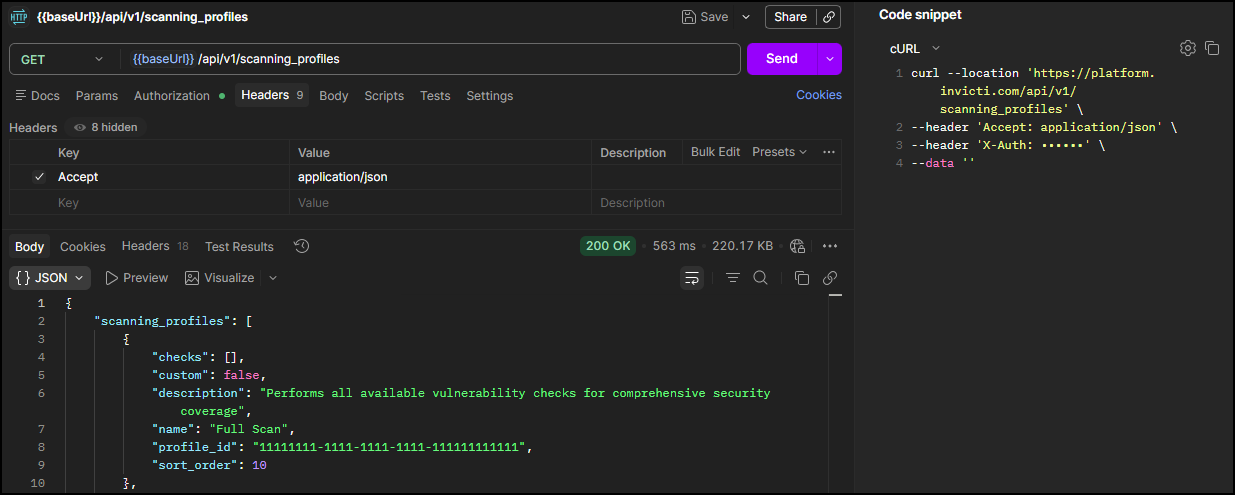Open the request Body tab

pos(334,96)
